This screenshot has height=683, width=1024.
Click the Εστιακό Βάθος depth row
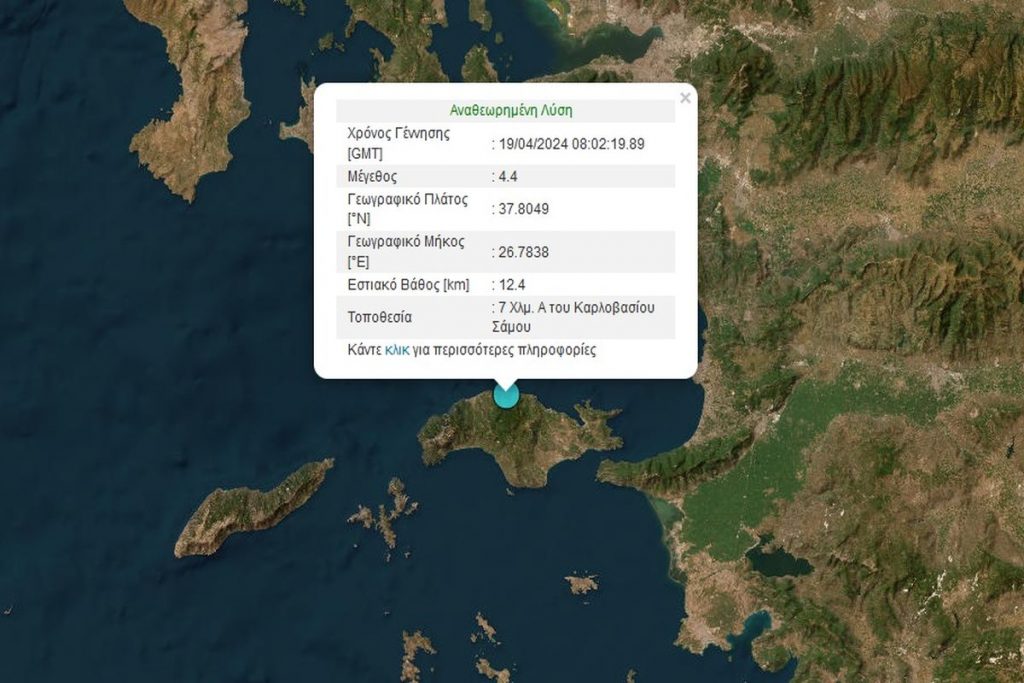(409, 285)
